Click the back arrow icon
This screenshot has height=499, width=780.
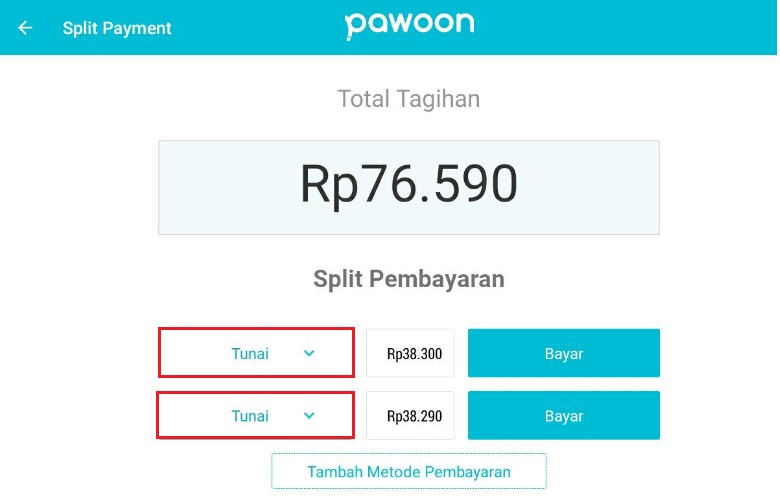point(25,28)
